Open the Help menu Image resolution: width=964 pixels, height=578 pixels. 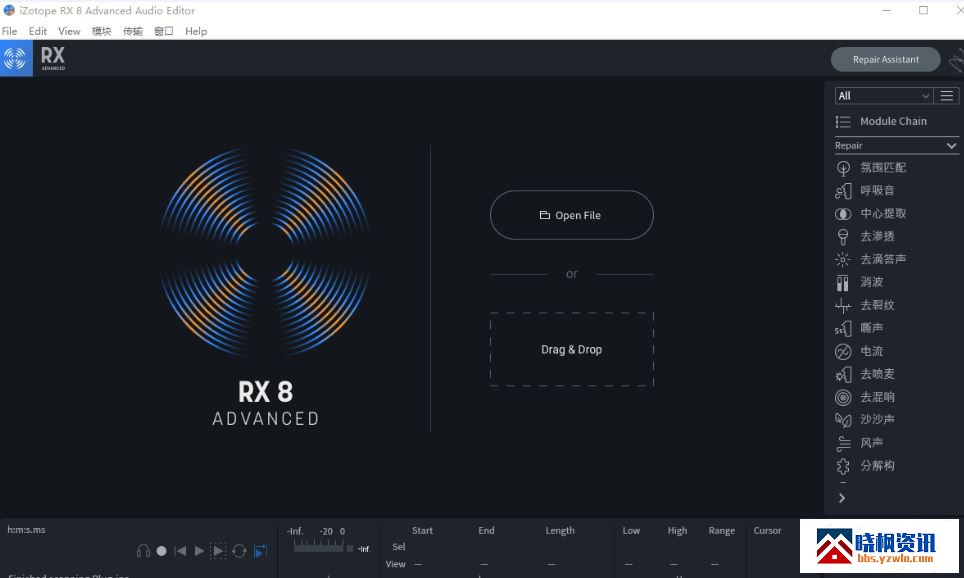pyautogui.click(x=196, y=31)
